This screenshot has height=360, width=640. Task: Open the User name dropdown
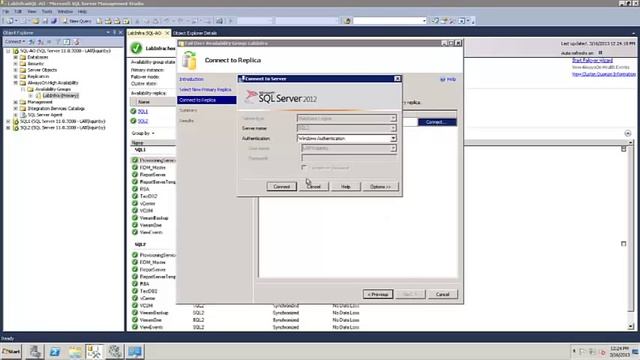tap(393, 148)
